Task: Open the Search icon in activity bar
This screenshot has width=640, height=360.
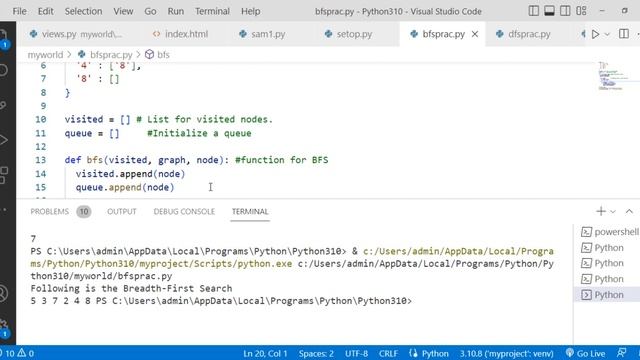Action: pos(4,70)
